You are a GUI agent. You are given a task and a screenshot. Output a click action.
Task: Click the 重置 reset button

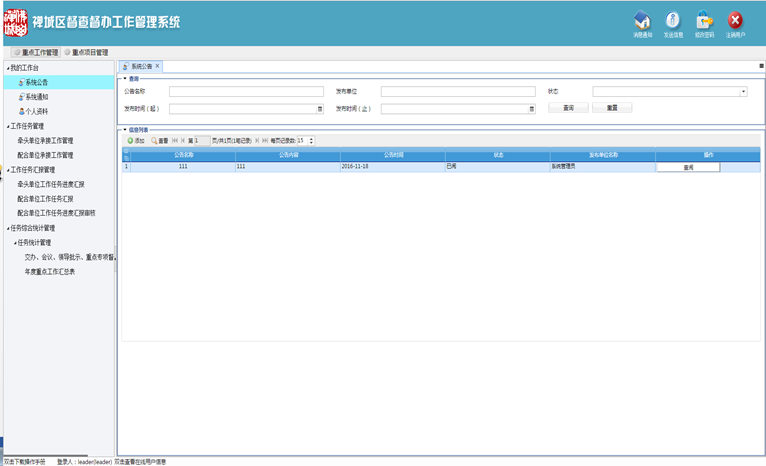[611, 108]
